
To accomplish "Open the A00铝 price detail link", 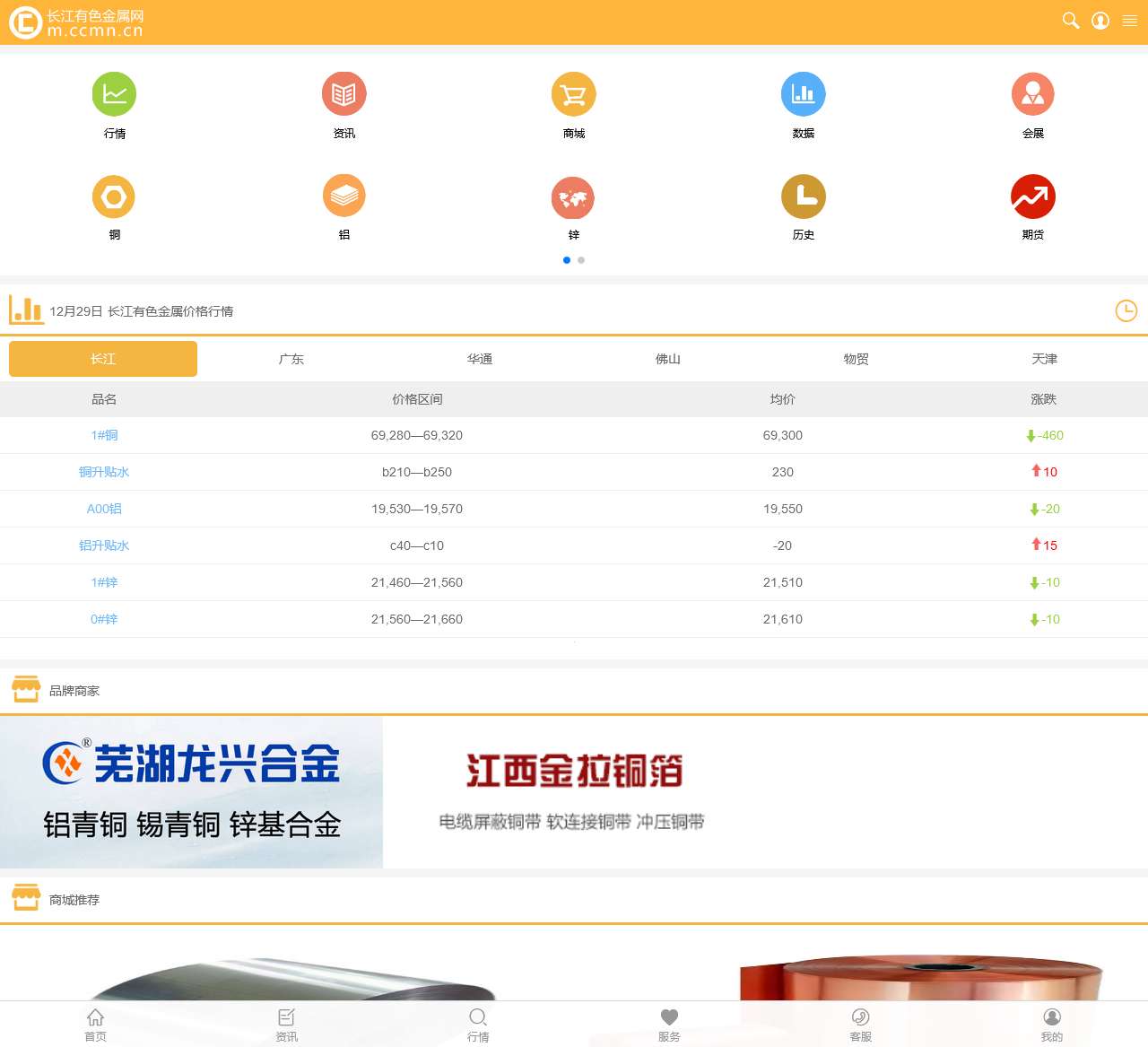I will coord(104,509).
